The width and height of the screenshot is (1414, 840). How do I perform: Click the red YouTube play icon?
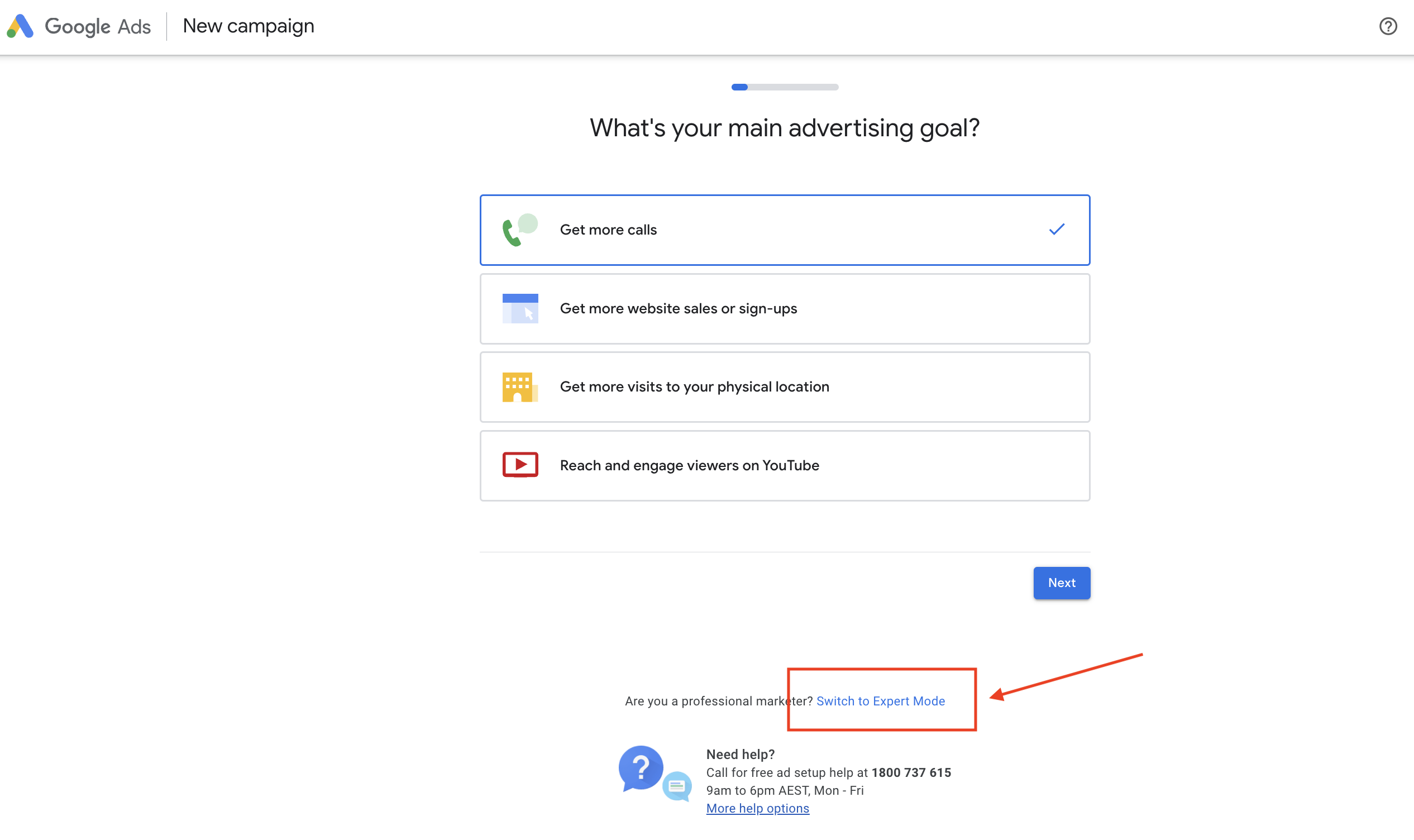pos(519,465)
